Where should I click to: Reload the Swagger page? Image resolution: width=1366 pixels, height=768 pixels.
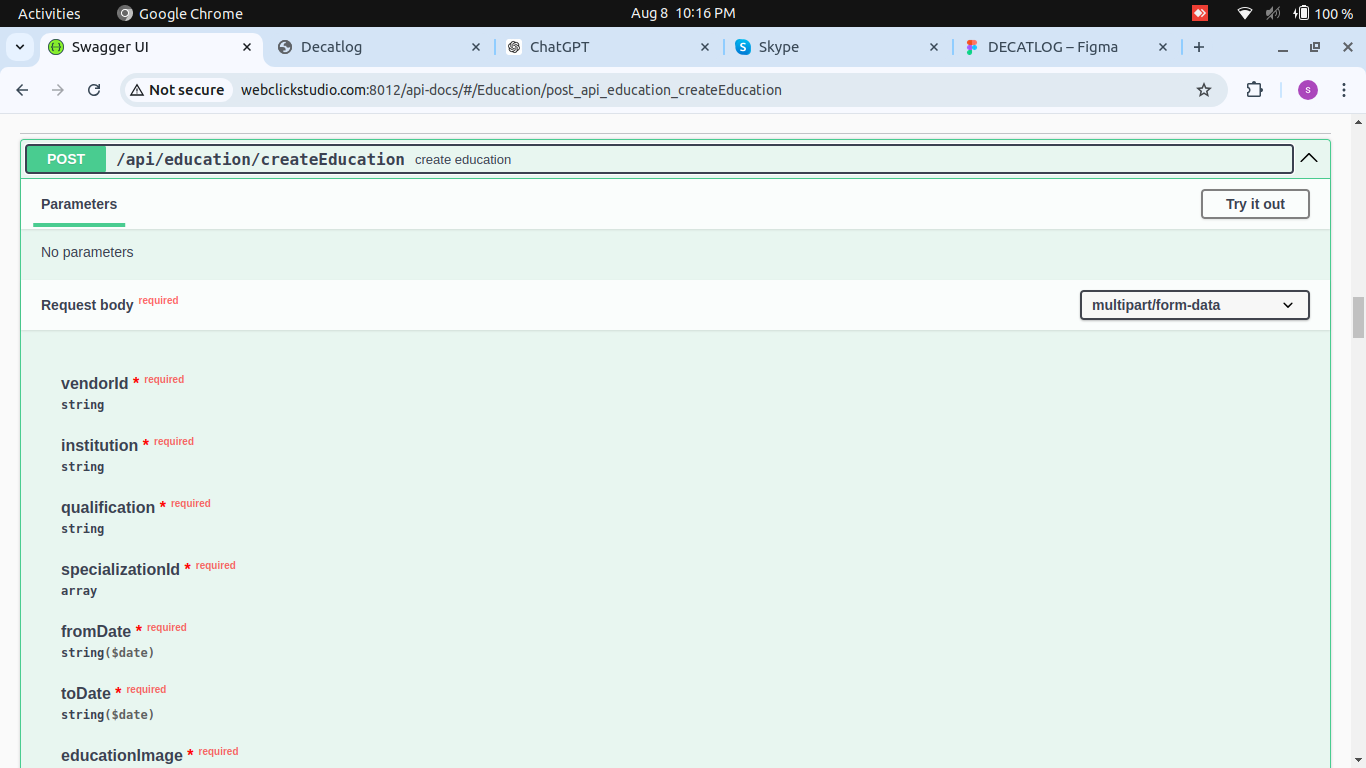94,90
